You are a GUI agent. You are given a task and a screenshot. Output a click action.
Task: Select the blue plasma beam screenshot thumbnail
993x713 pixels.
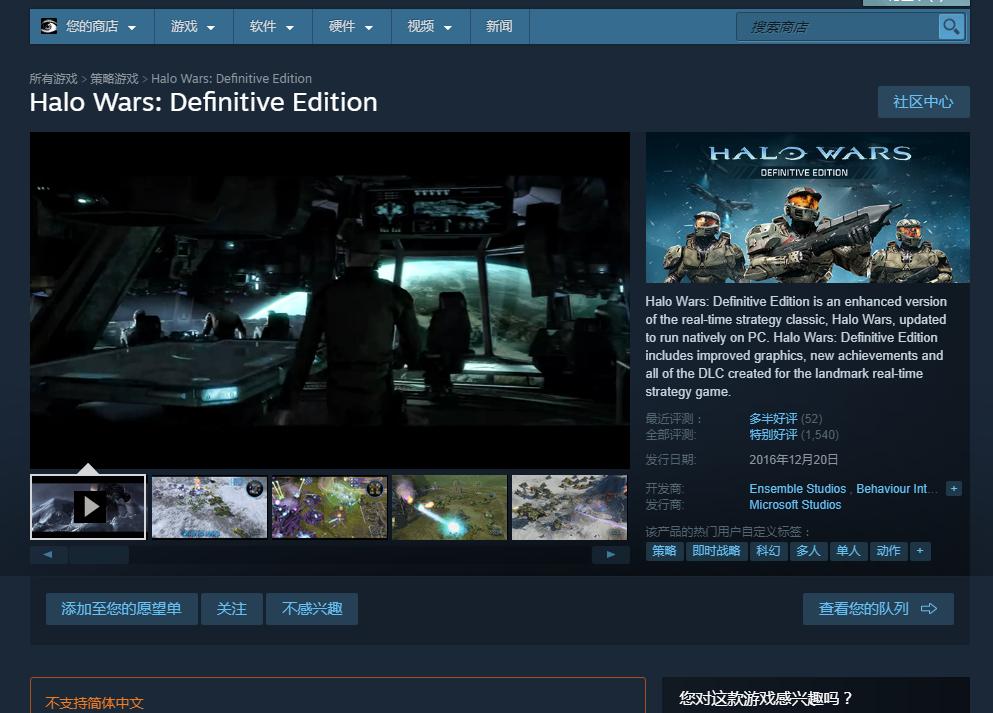[x=450, y=507]
